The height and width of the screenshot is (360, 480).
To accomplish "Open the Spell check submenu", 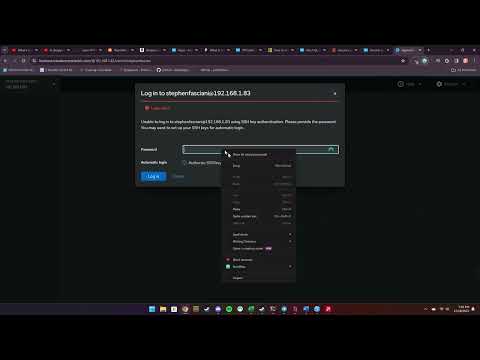I will 259,235.
